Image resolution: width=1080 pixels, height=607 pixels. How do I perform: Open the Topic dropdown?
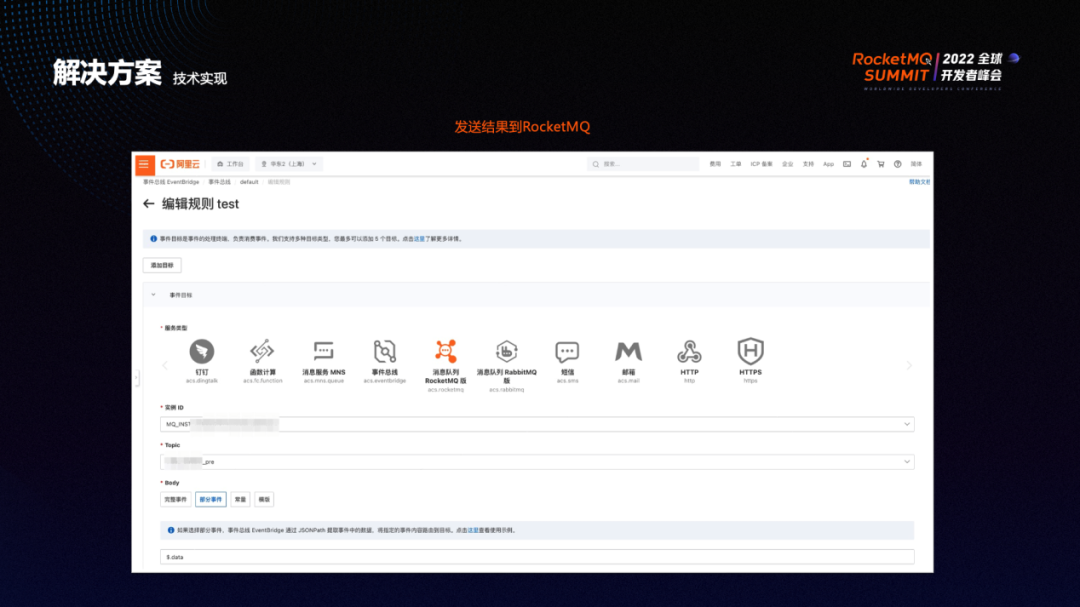point(537,462)
